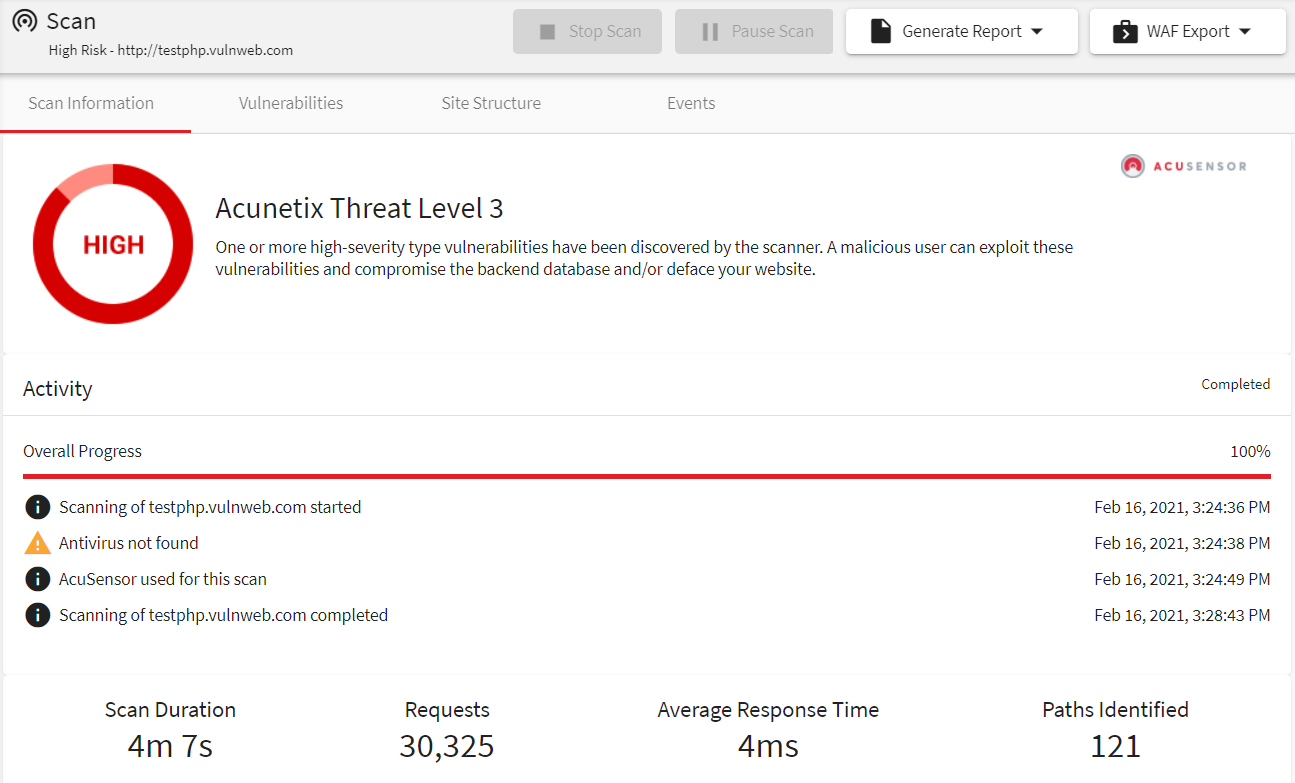View the Events tab
The width and height of the screenshot is (1295, 783).
click(x=691, y=103)
